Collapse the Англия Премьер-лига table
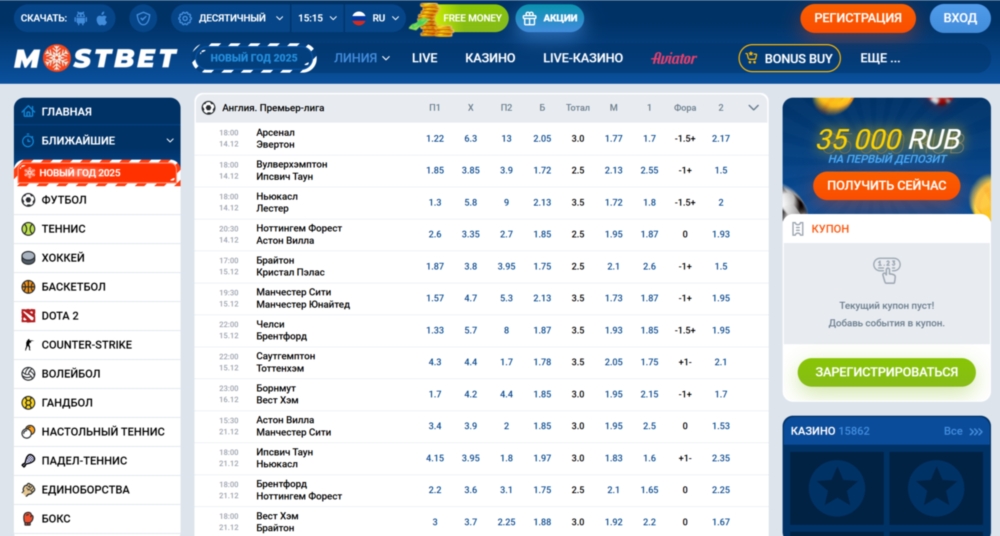The height and width of the screenshot is (536, 1000). [x=753, y=108]
